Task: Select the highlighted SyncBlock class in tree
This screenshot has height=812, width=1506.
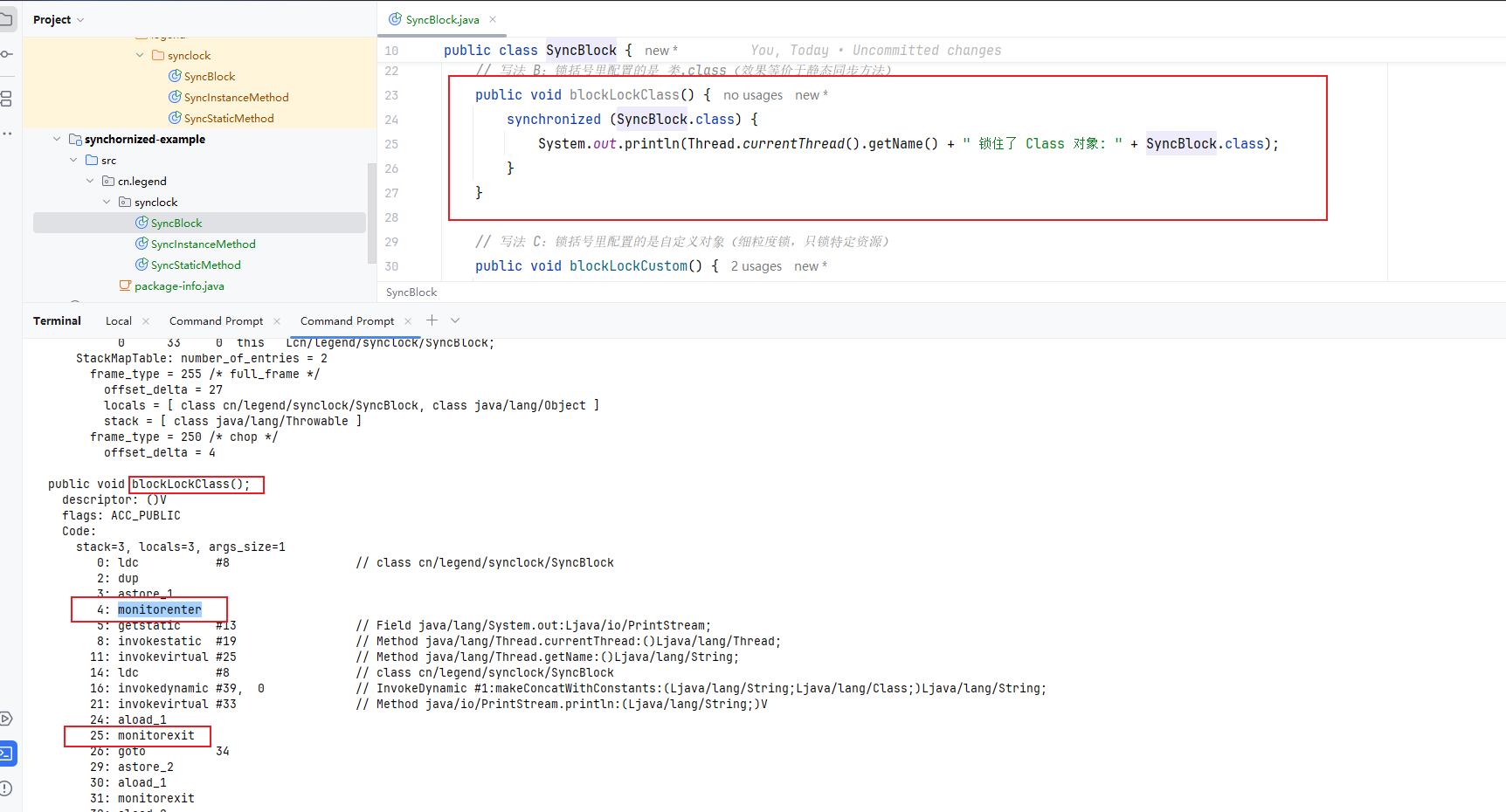Action: (199, 223)
